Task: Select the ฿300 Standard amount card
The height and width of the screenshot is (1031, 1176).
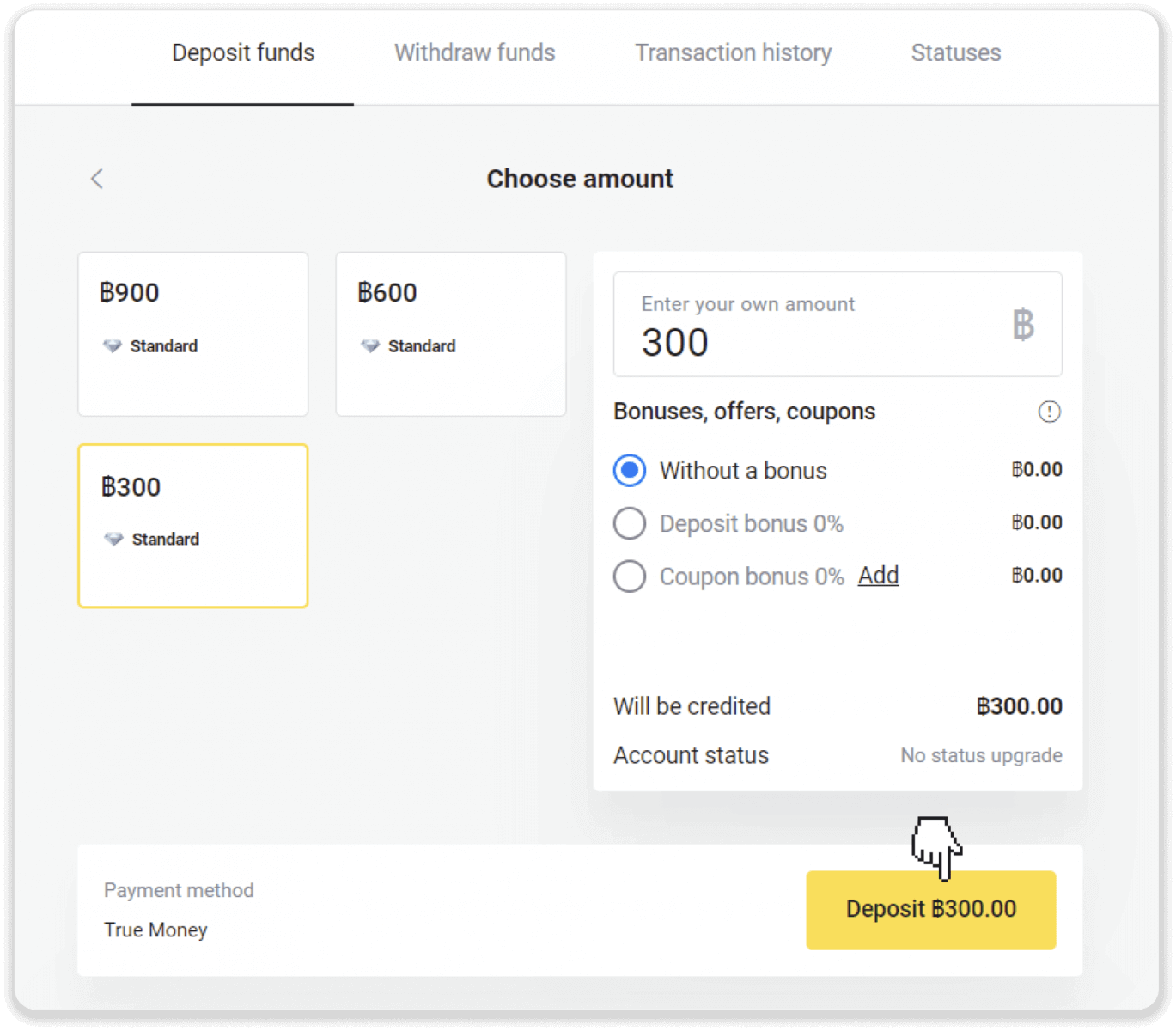Action: tap(192, 526)
